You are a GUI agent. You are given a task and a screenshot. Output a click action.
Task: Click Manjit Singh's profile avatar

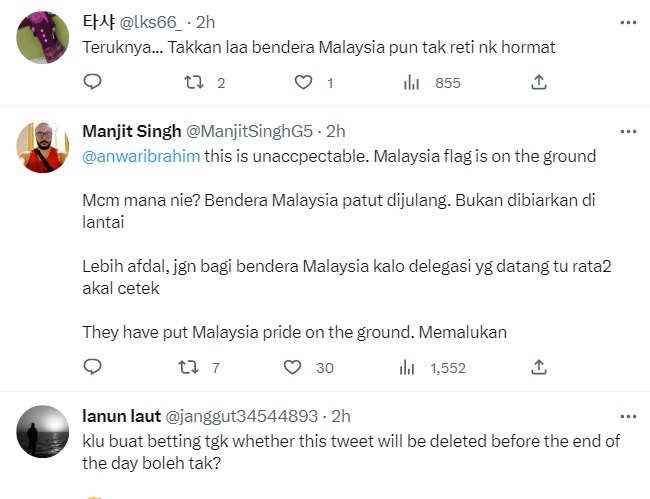click(x=43, y=148)
